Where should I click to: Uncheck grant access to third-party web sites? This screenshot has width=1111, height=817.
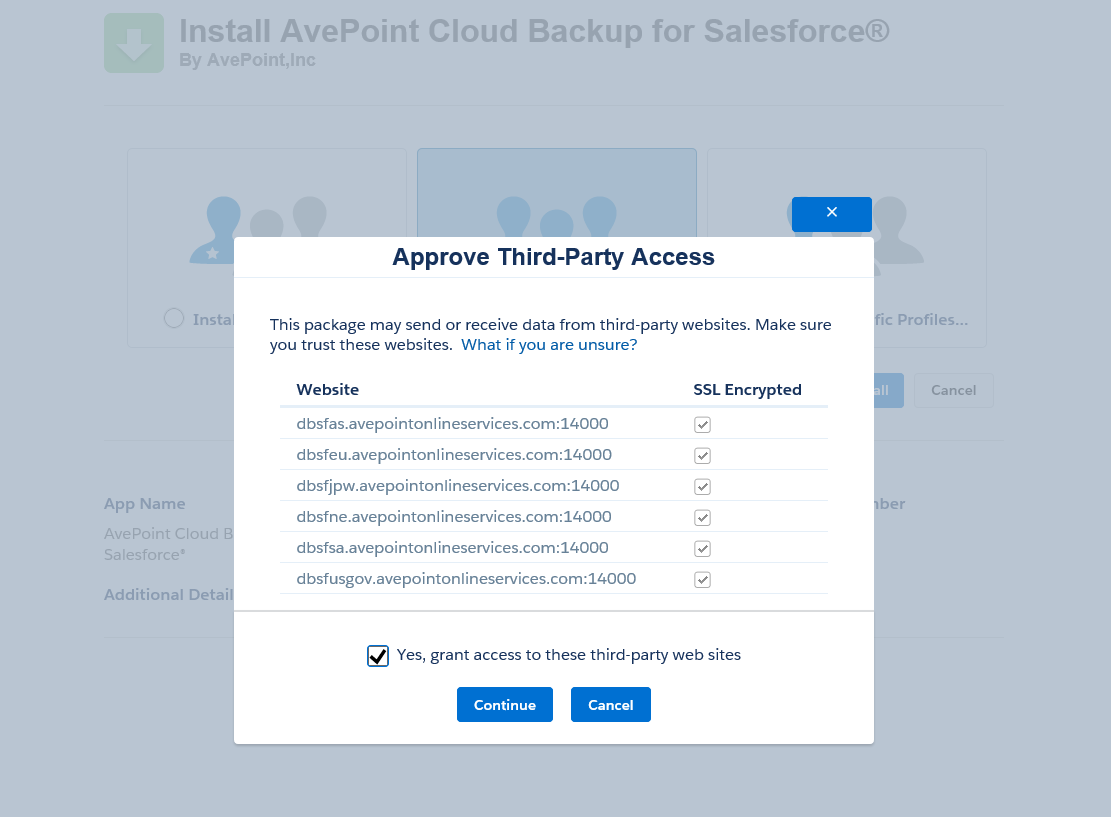pos(377,656)
